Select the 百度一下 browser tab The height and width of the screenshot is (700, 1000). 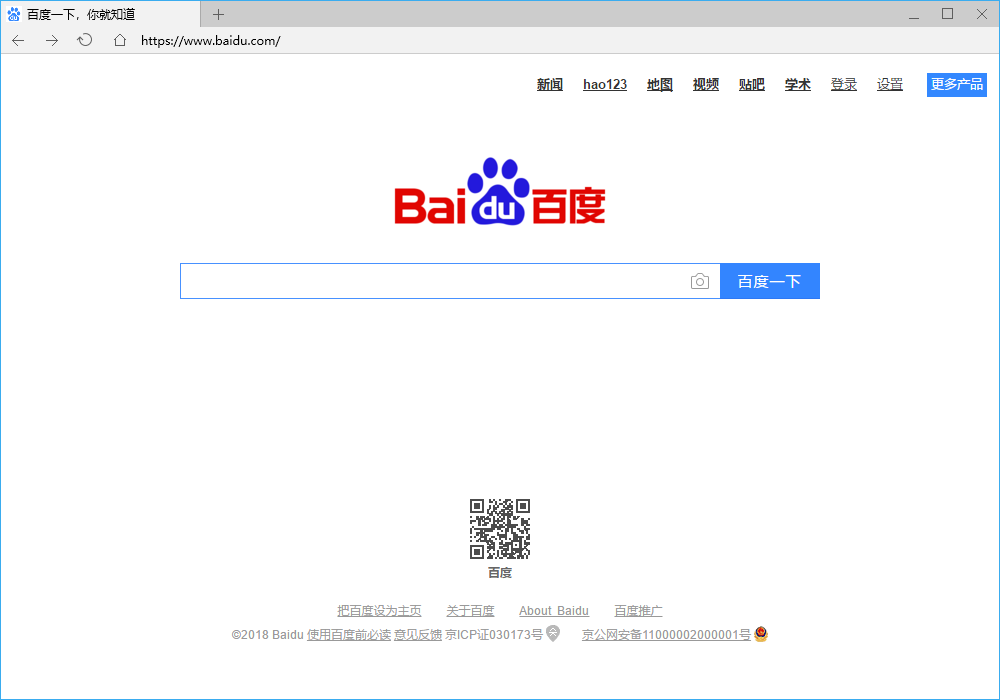click(100, 14)
